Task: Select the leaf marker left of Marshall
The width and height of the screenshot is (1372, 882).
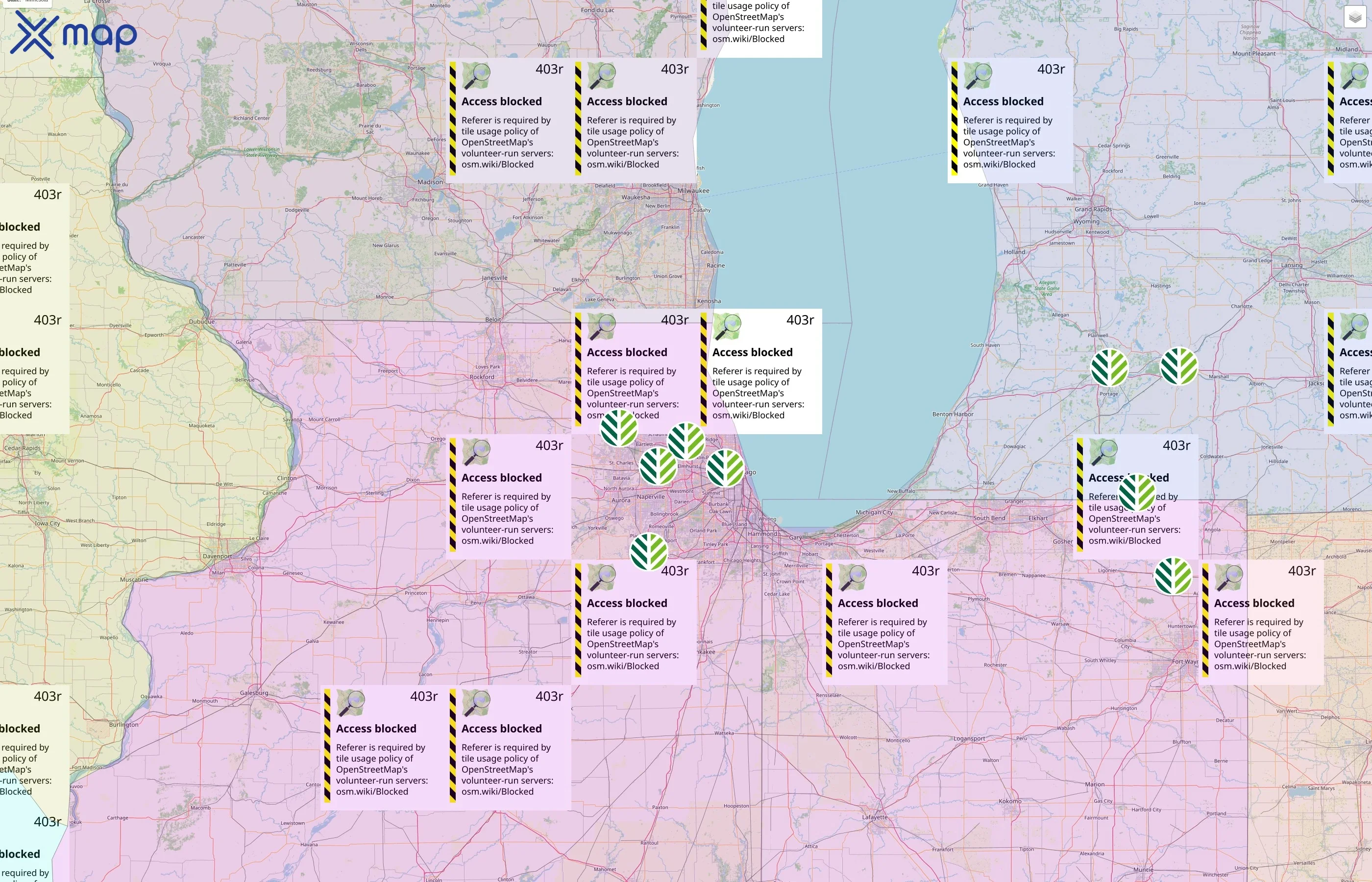Action: point(1178,366)
